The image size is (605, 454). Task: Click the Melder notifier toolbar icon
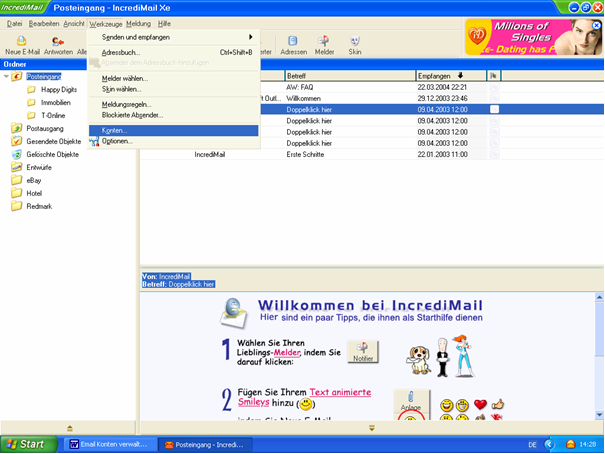(324, 41)
